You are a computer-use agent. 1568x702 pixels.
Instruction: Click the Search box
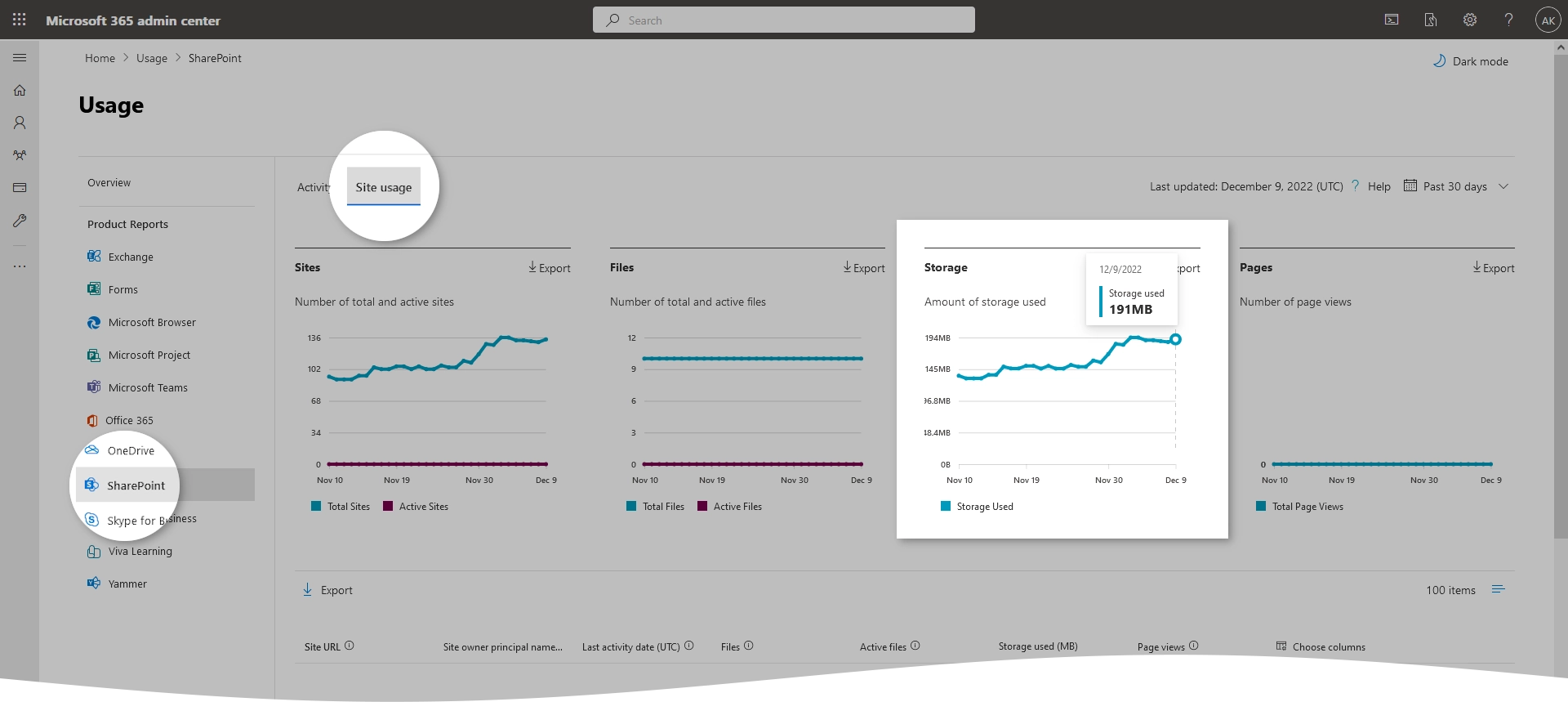click(x=784, y=20)
